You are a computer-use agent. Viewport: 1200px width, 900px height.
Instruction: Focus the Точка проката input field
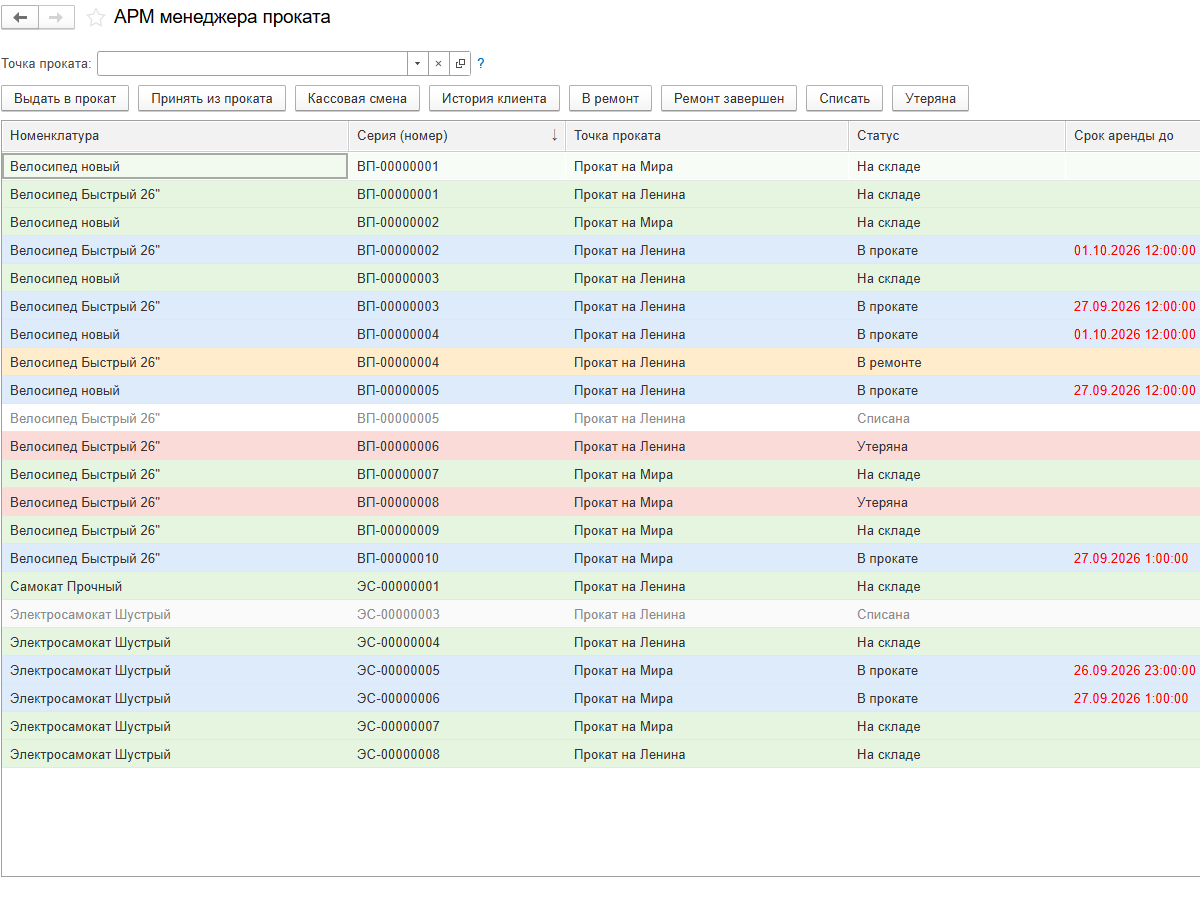pyautogui.click(x=252, y=63)
